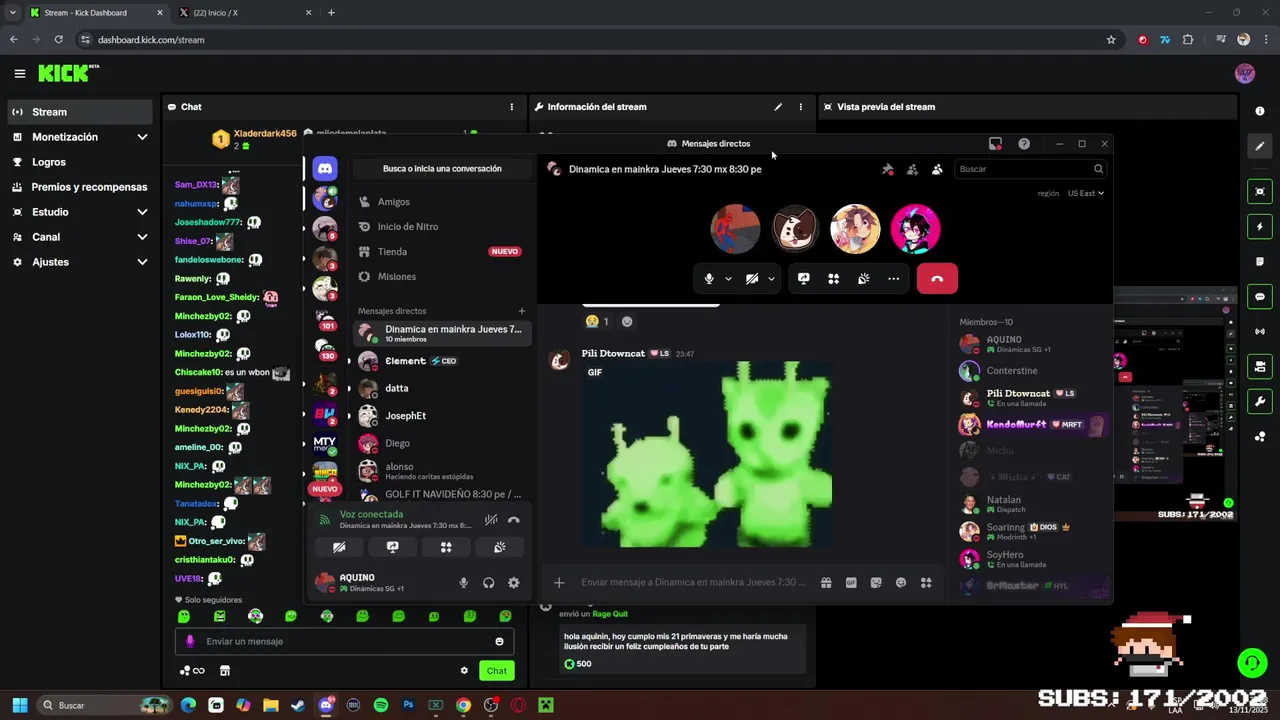Toggle noise suppression in voice panel
This screenshot has width=1280, height=720.
(x=491, y=520)
